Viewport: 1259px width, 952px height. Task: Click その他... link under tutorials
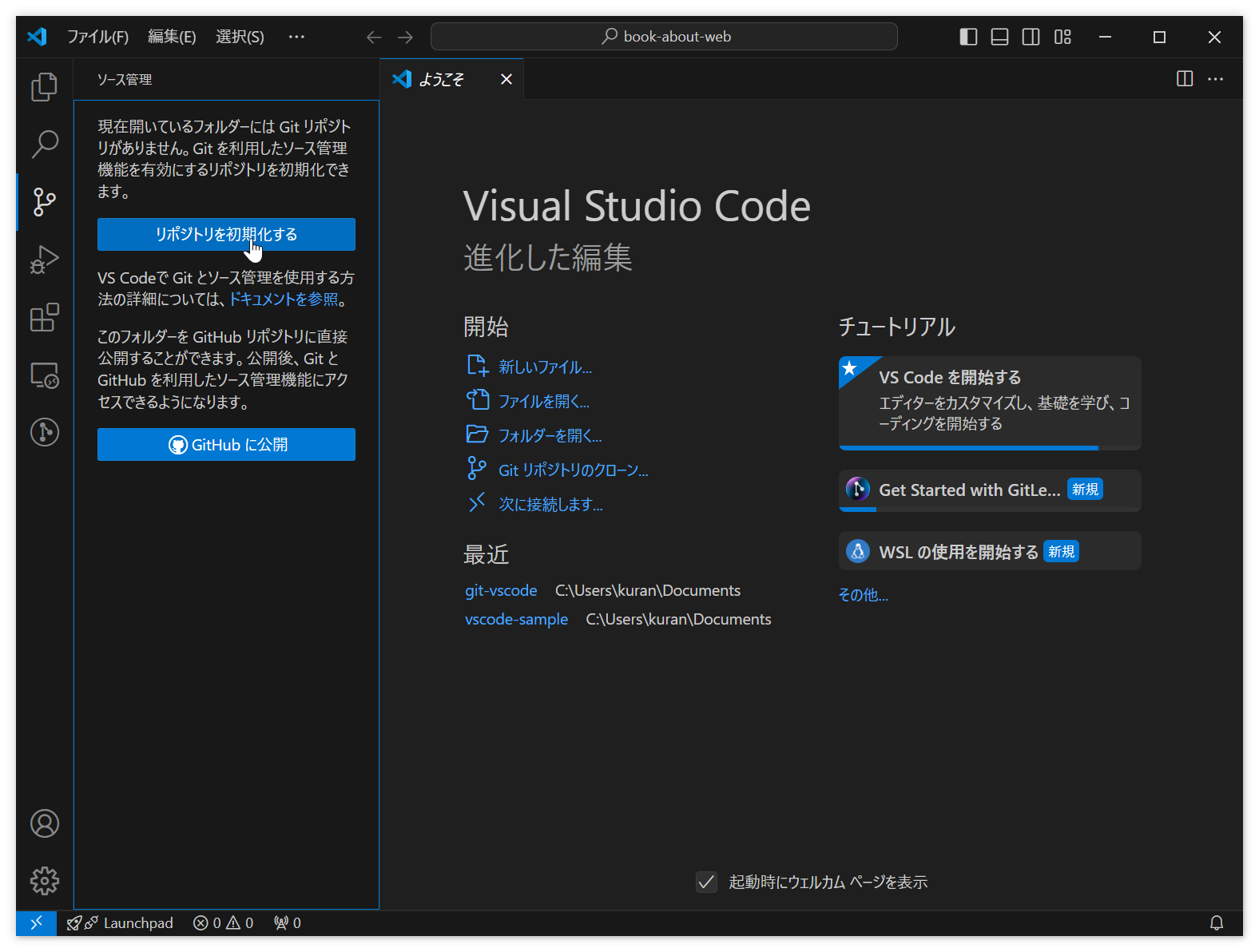[x=863, y=595]
